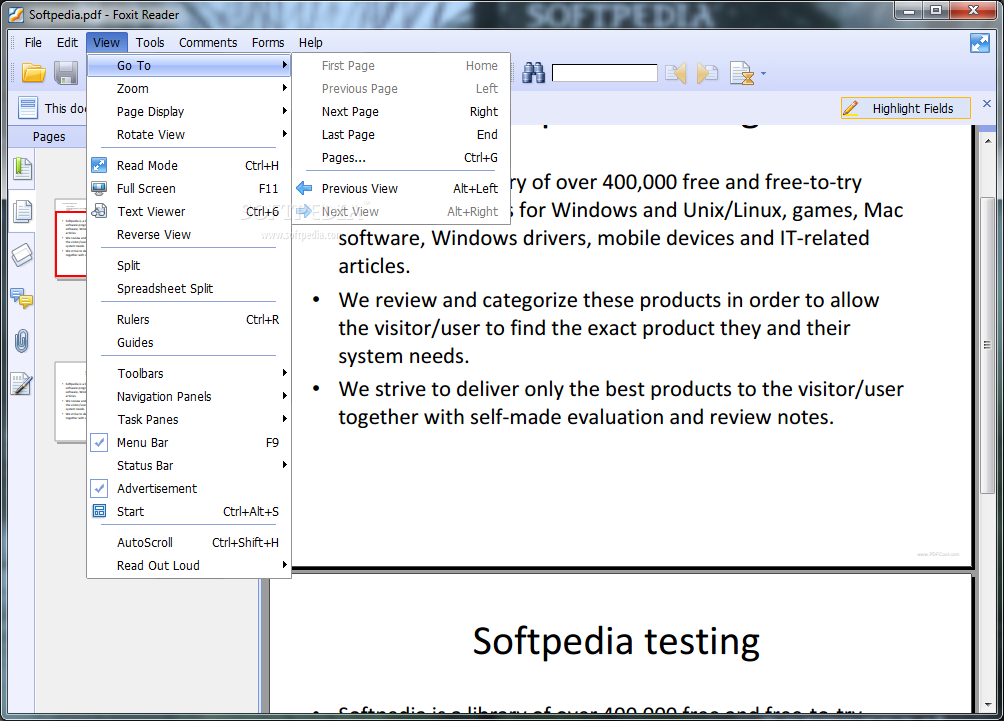This screenshot has width=1004, height=721.
Task: Click inside the search text field
Action: point(604,73)
